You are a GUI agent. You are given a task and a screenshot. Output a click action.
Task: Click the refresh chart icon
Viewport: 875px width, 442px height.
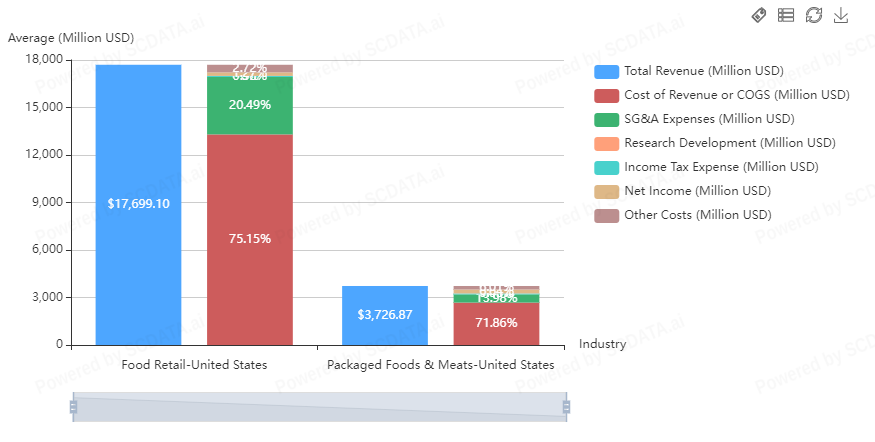tap(813, 15)
